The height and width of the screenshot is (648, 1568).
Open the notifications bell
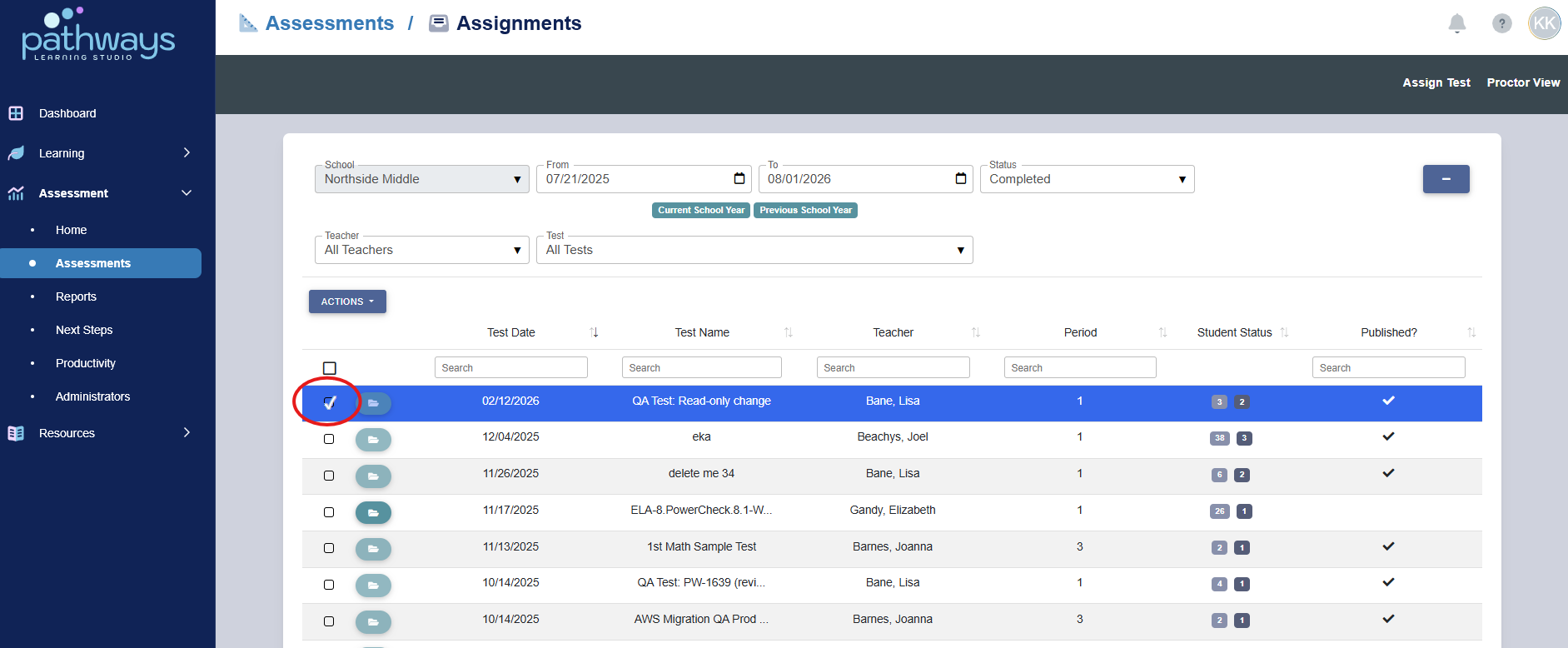point(1456,23)
